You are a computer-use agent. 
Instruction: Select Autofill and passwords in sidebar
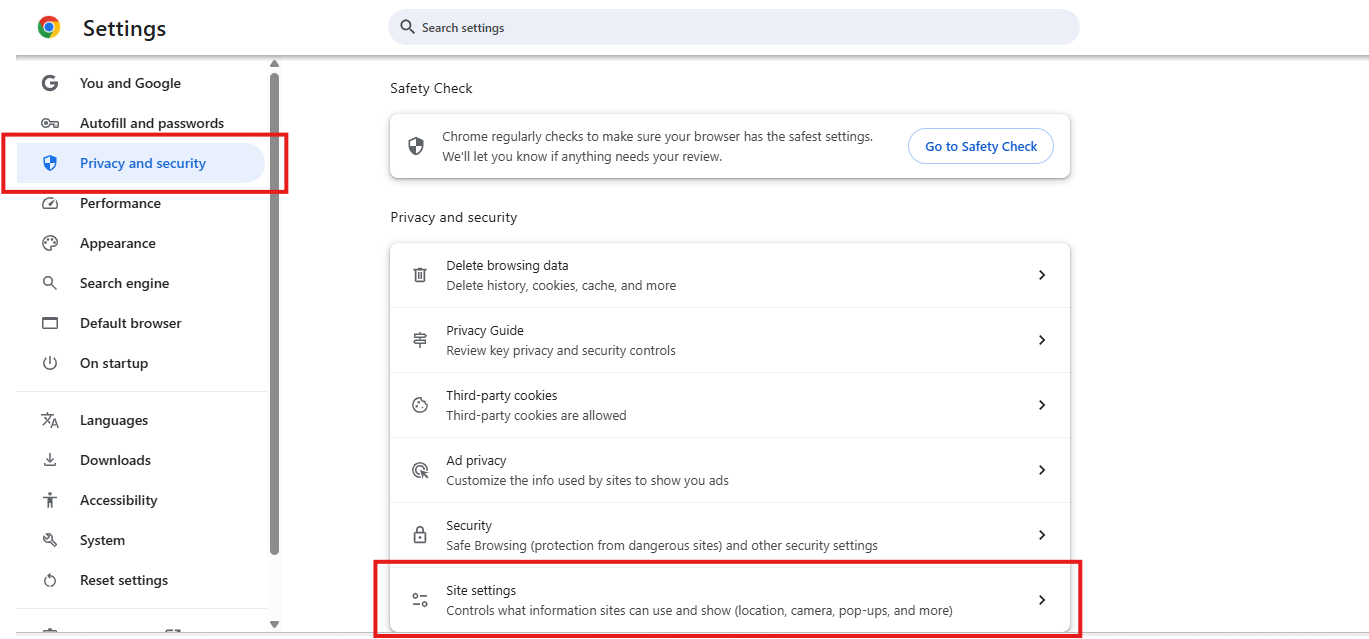click(x=151, y=123)
